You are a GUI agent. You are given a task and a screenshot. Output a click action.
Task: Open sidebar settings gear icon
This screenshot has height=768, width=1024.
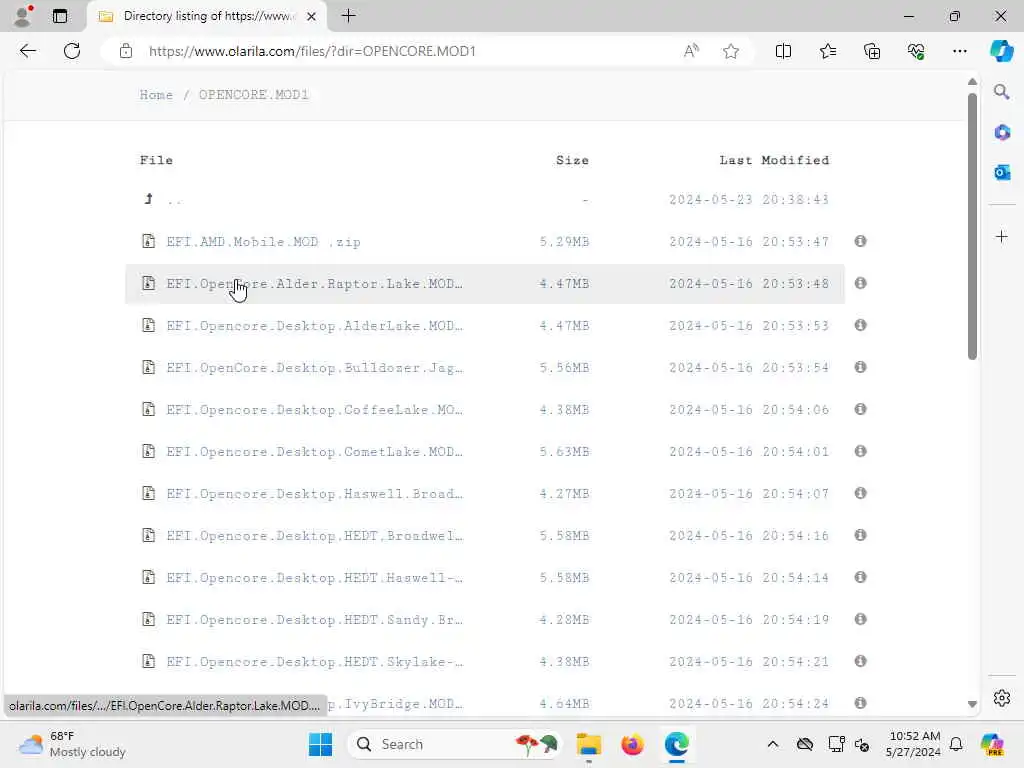[1002, 698]
